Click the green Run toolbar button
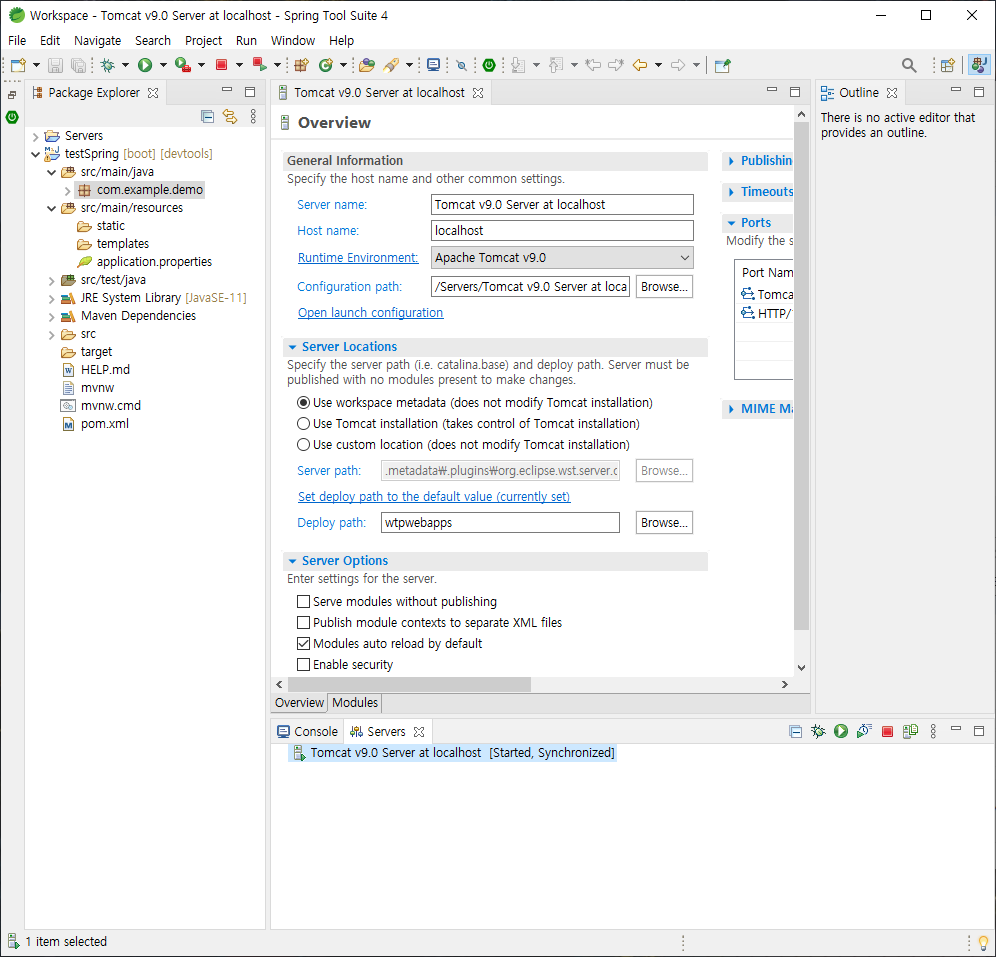 coord(145,65)
